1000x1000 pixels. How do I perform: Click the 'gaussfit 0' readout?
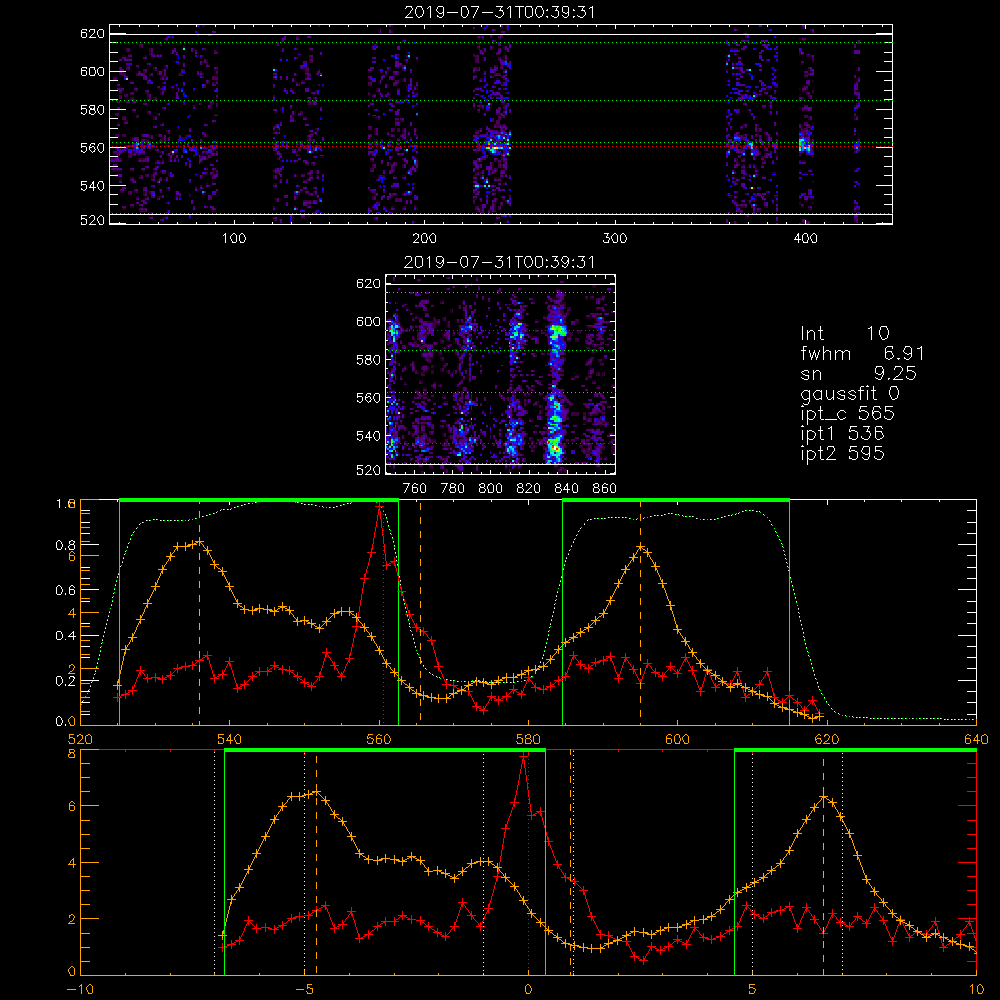click(849, 393)
